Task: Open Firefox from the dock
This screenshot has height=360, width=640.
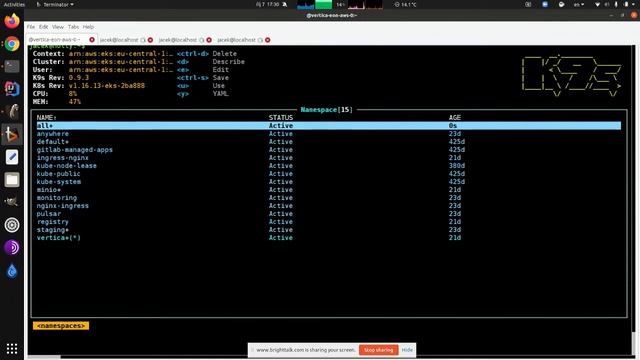Action: tap(12, 21)
